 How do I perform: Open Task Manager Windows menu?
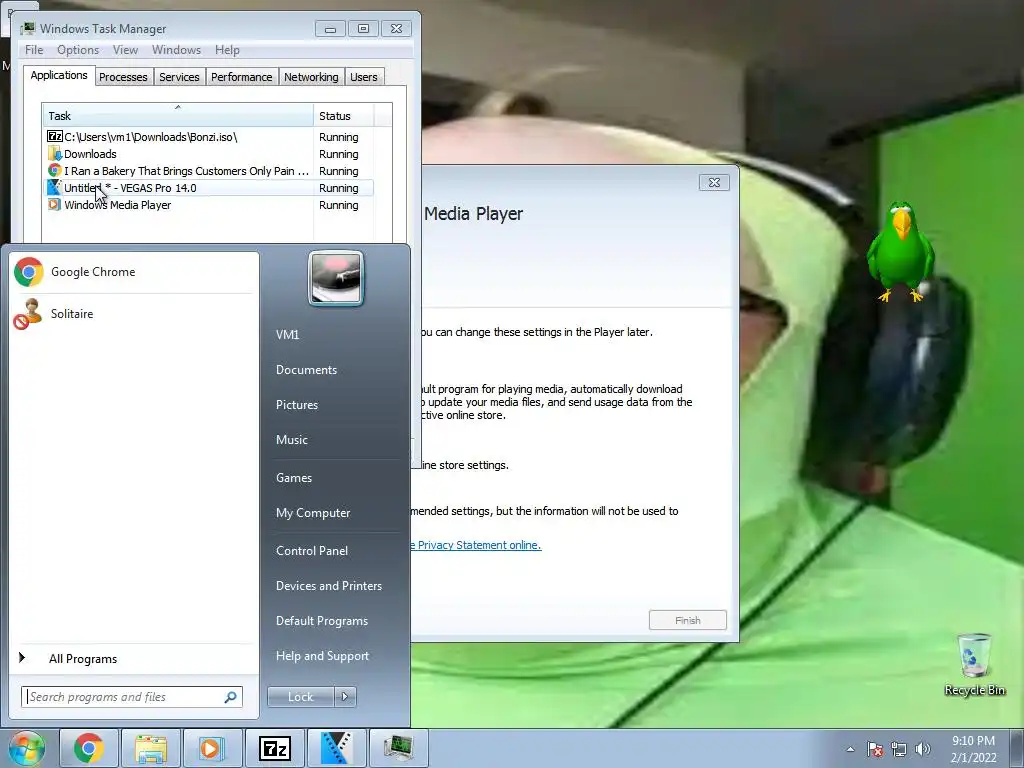click(176, 50)
